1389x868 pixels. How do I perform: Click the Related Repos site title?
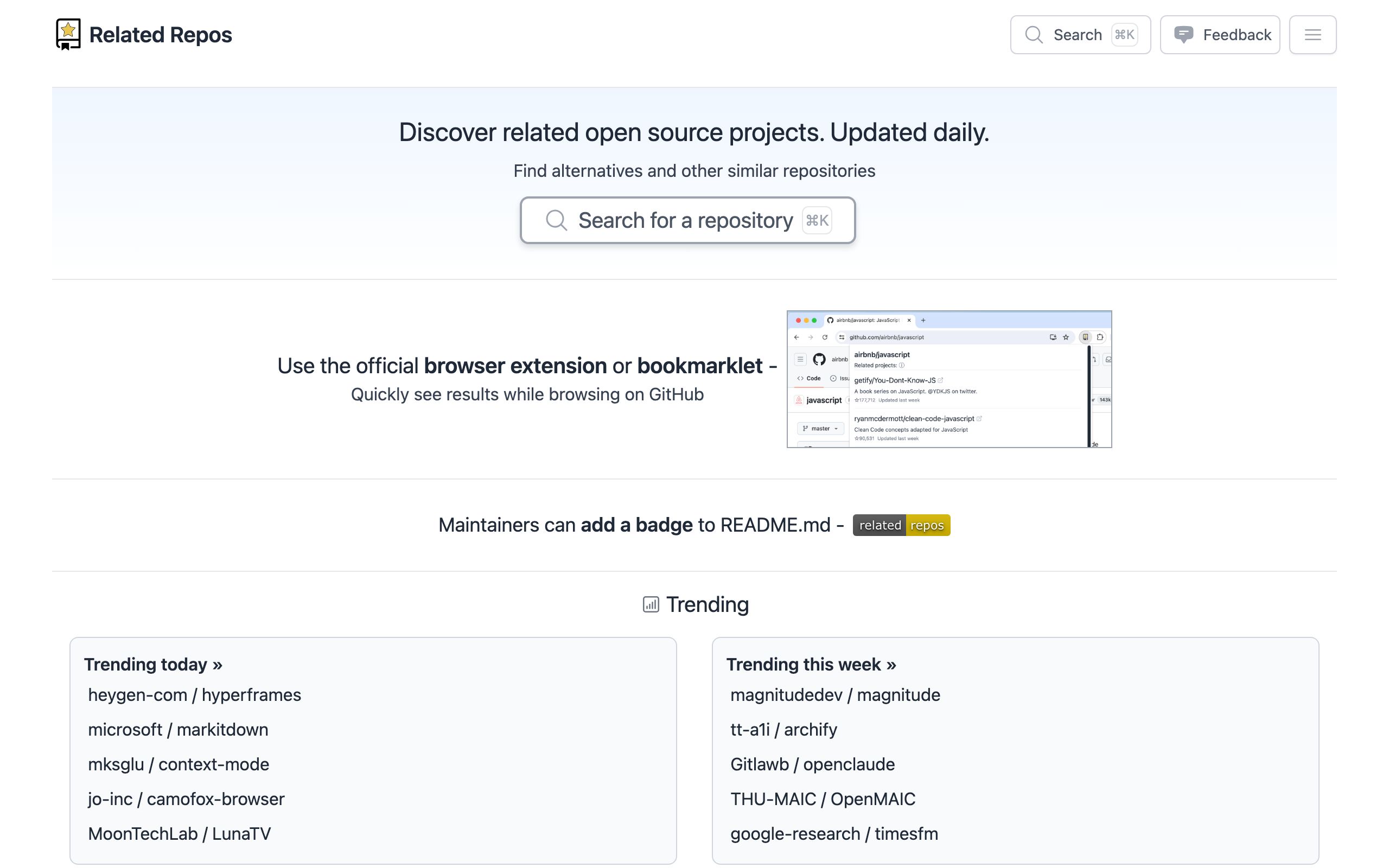point(161,34)
